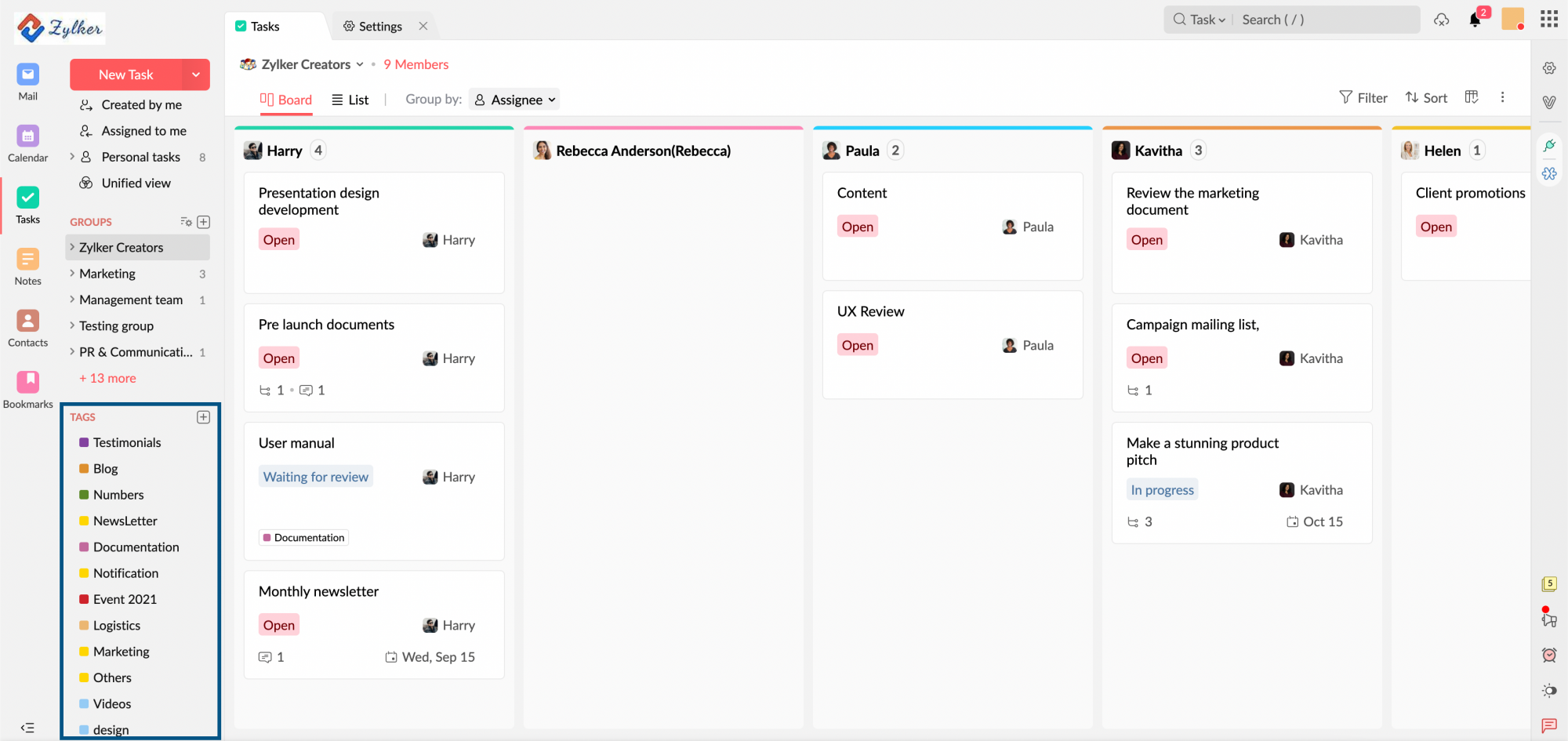The width and height of the screenshot is (1568, 741).
Task: Toggle night mode icon in right rail
Action: 1549,691
